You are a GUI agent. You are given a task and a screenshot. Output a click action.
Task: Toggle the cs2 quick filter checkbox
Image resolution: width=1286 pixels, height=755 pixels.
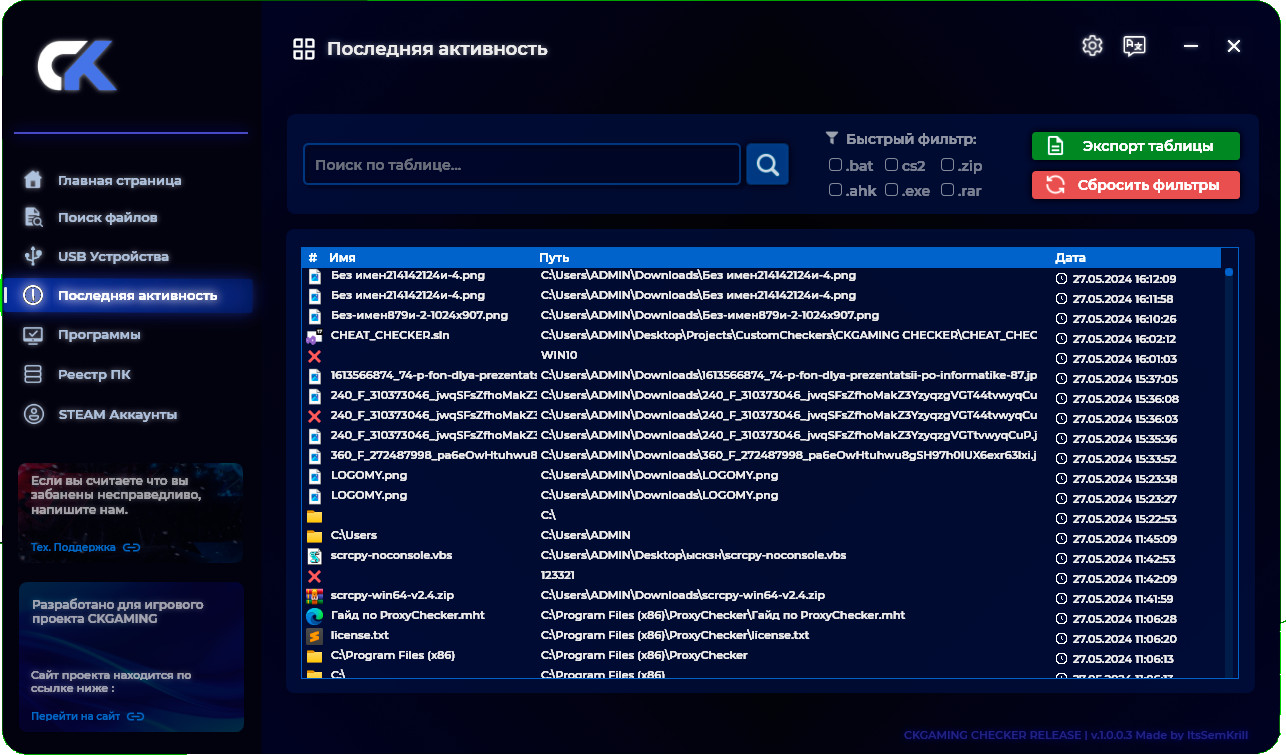(891, 165)
